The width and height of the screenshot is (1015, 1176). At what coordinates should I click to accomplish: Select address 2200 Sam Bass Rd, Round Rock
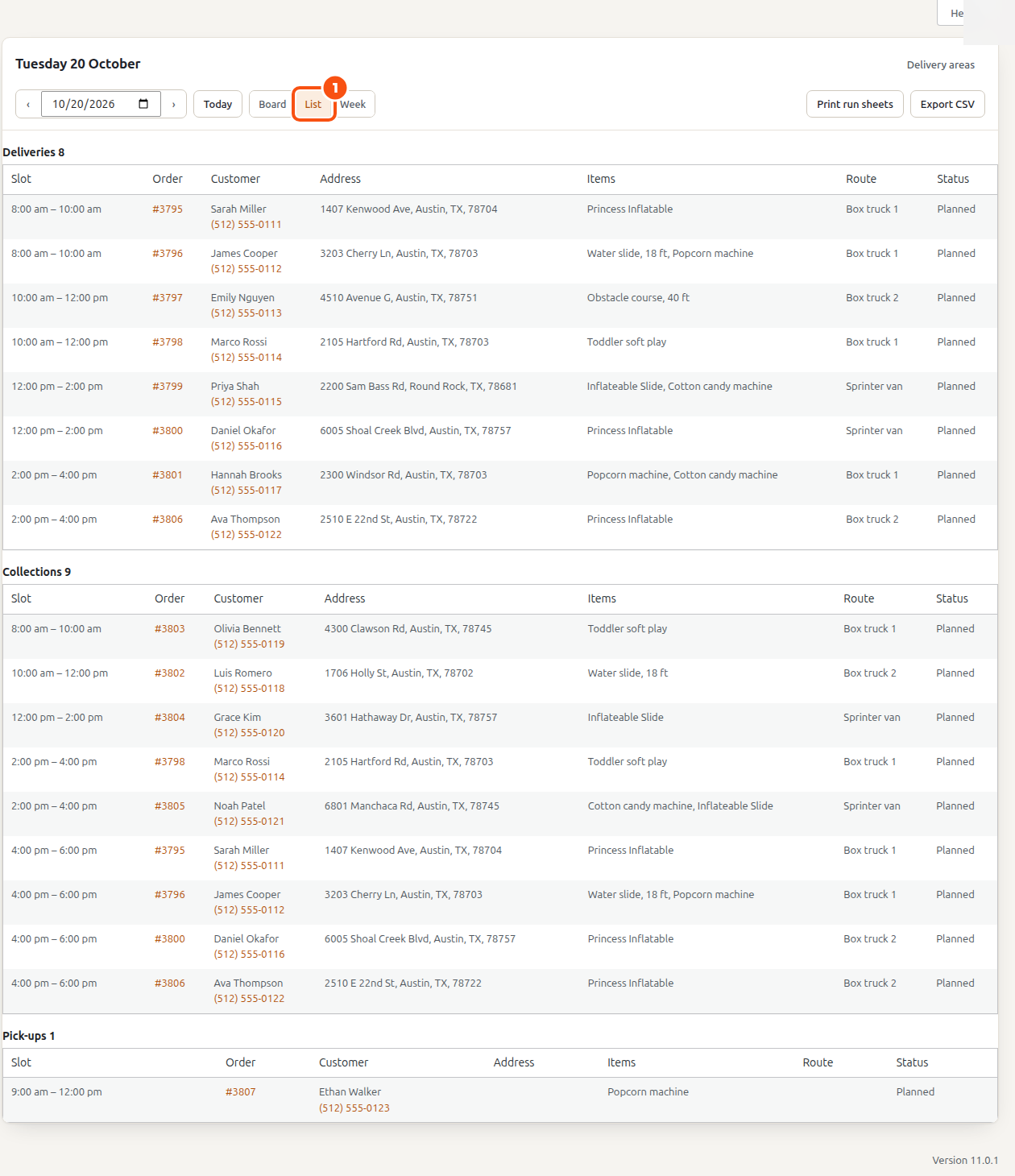418,386
